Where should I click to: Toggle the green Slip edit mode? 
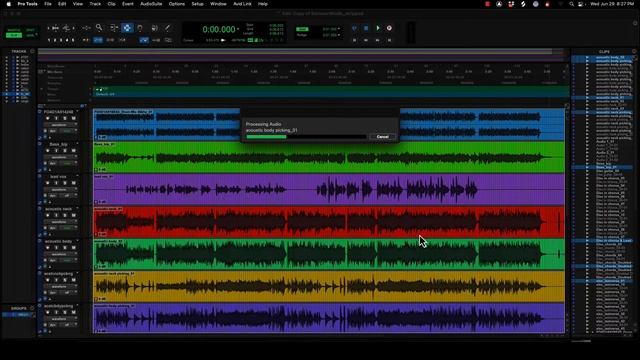click(x=14, y=36)
